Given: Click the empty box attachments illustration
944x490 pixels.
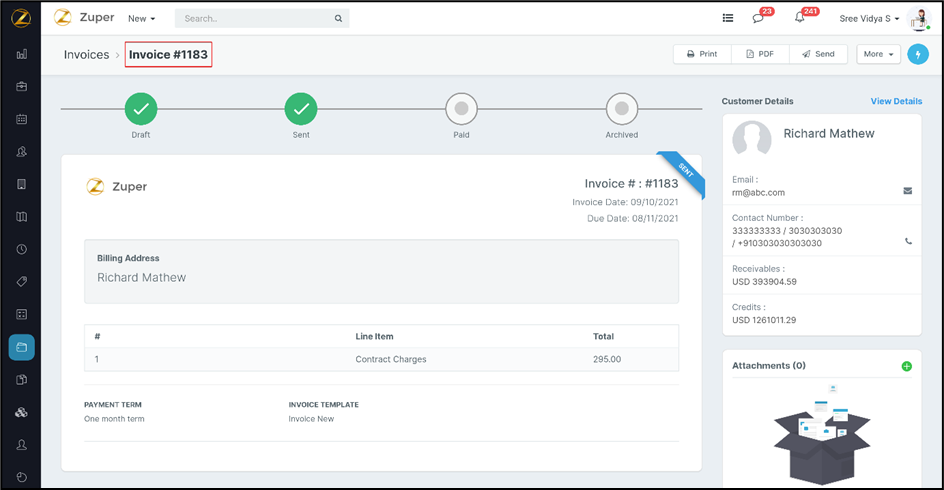Looking at the screenshot, I should point(822,435).
